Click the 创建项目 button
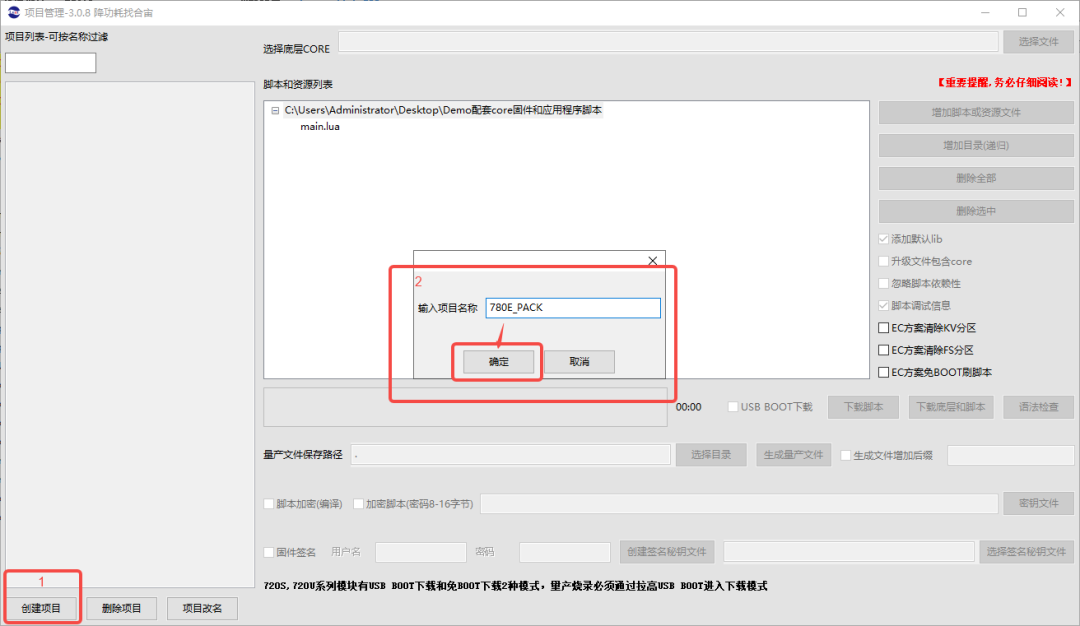The width and height of the screenshot is (1080, 626). click(x=41, y=608)
